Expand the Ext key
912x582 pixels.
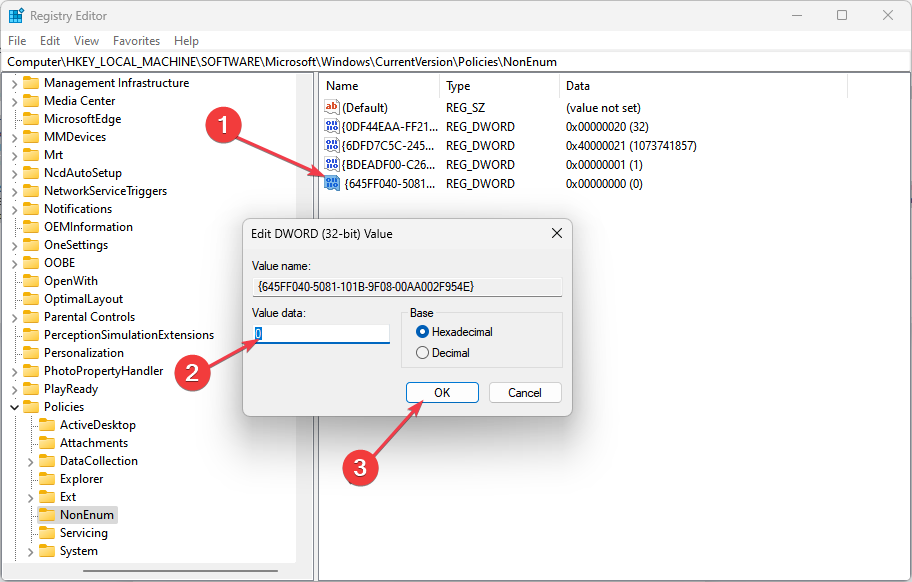pyautogui.click(x=30, y=498)
